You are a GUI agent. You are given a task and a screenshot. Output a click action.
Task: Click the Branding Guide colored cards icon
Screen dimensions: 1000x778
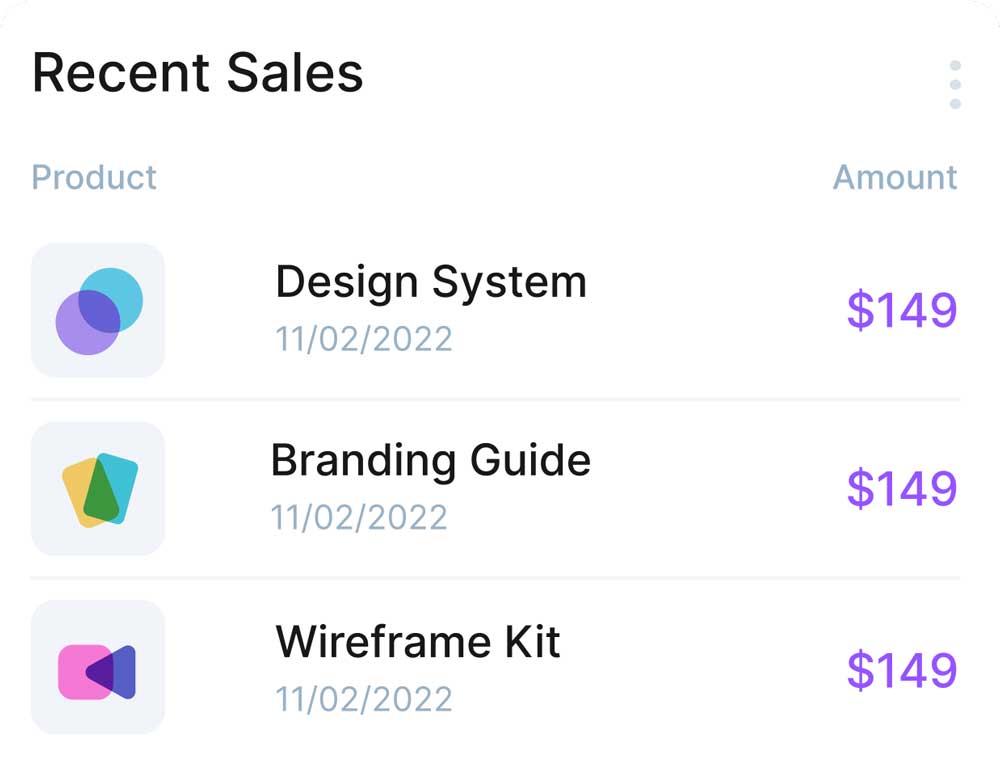click(98, 489)
